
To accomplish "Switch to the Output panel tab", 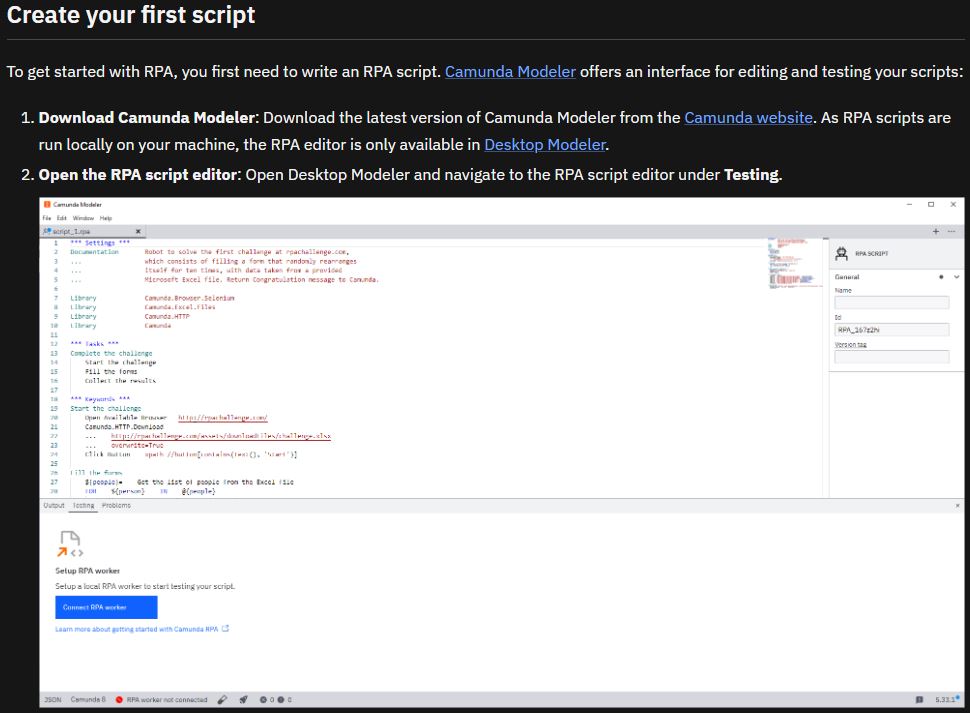I will pyautogui.click(x=54, y=505).
